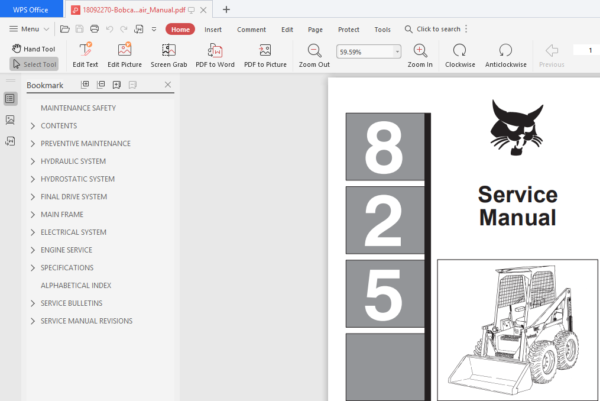
Task: Click the PDF to Word converter
Action: tap(215, 55)
